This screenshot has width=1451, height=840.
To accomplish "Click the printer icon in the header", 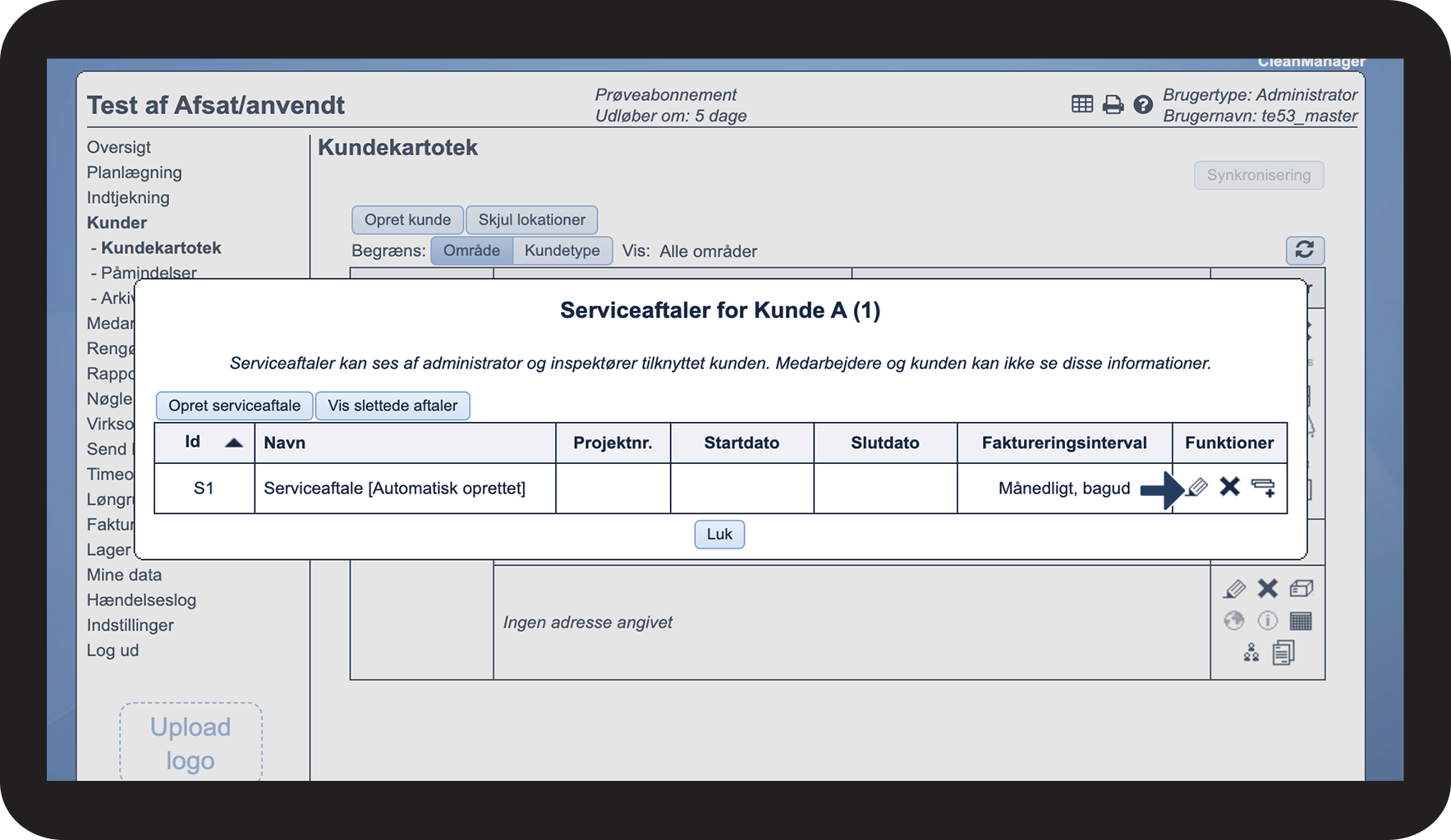I will coord(1113,105).
